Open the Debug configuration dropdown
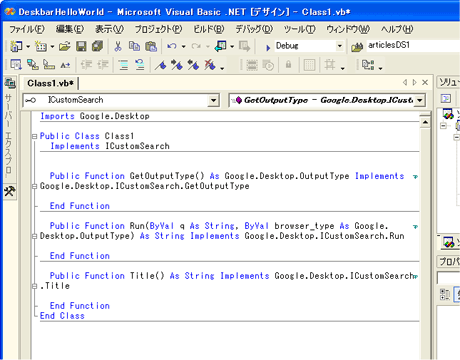The width and height of the screenshot is (460, 360). point(339,46)
